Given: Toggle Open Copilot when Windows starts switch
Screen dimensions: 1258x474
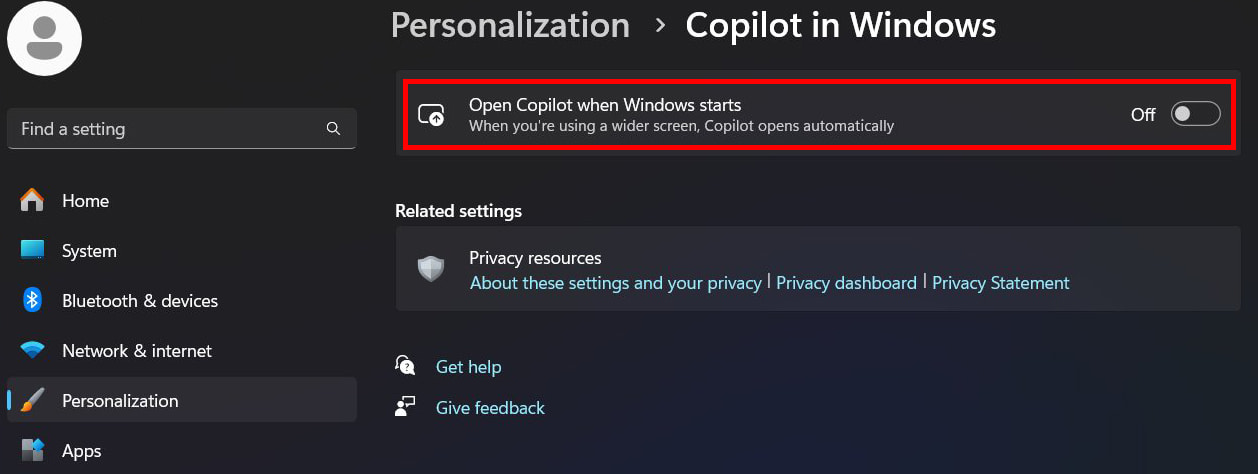Looking at the screenshot, I should (x=1196, y=114).
